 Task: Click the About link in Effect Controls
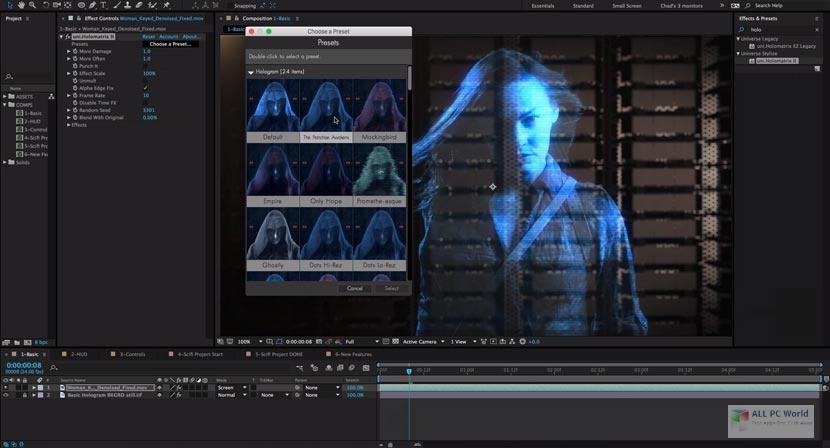191,37
